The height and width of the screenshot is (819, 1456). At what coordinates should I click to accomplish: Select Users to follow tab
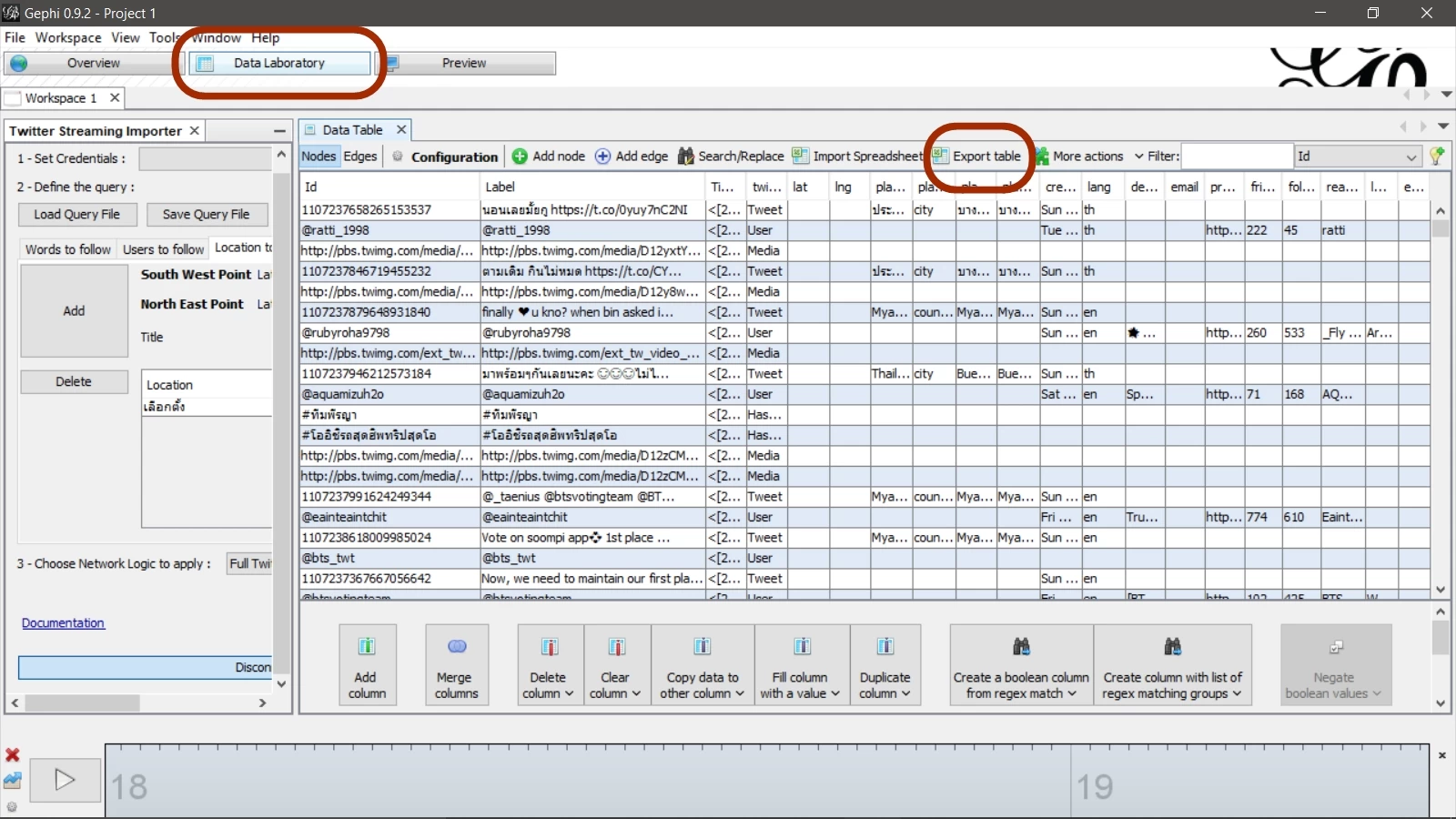163,249
